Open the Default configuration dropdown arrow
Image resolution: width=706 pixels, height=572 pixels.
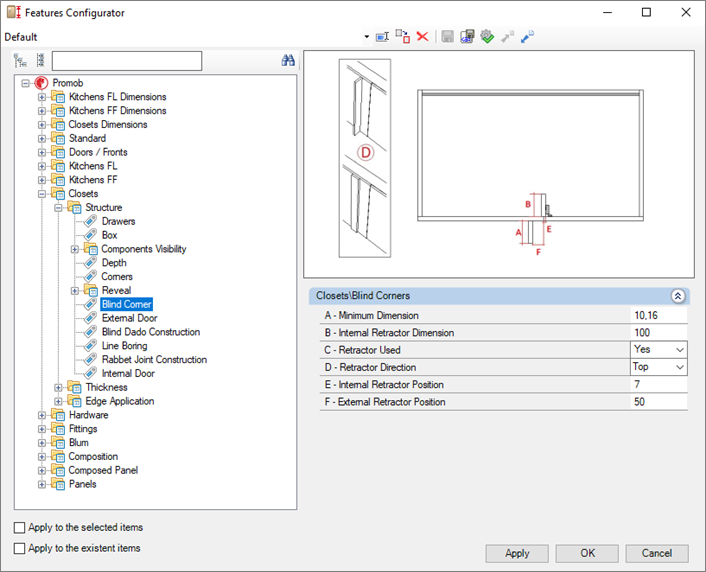click(367, 37)
